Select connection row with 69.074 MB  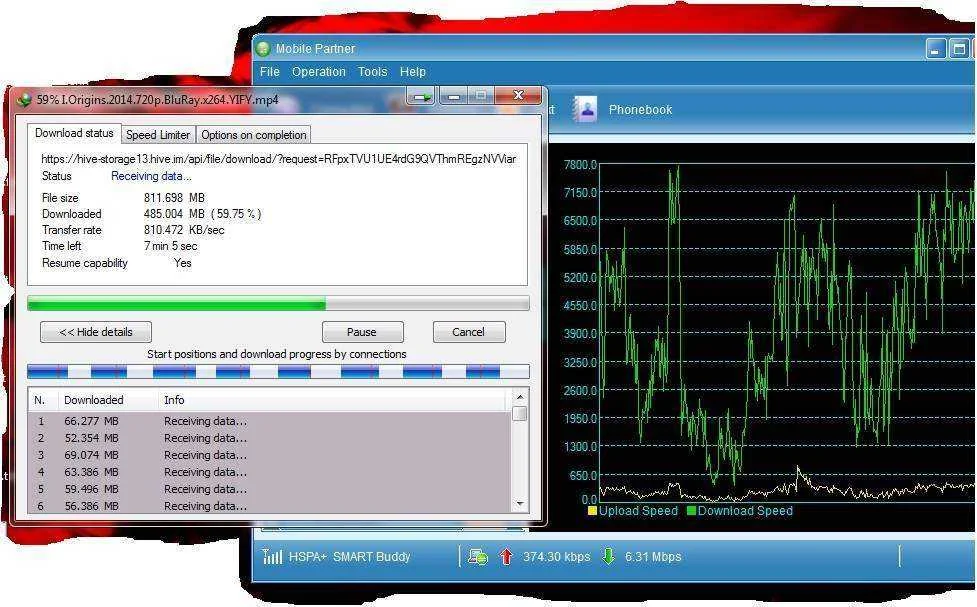point(269,455)
